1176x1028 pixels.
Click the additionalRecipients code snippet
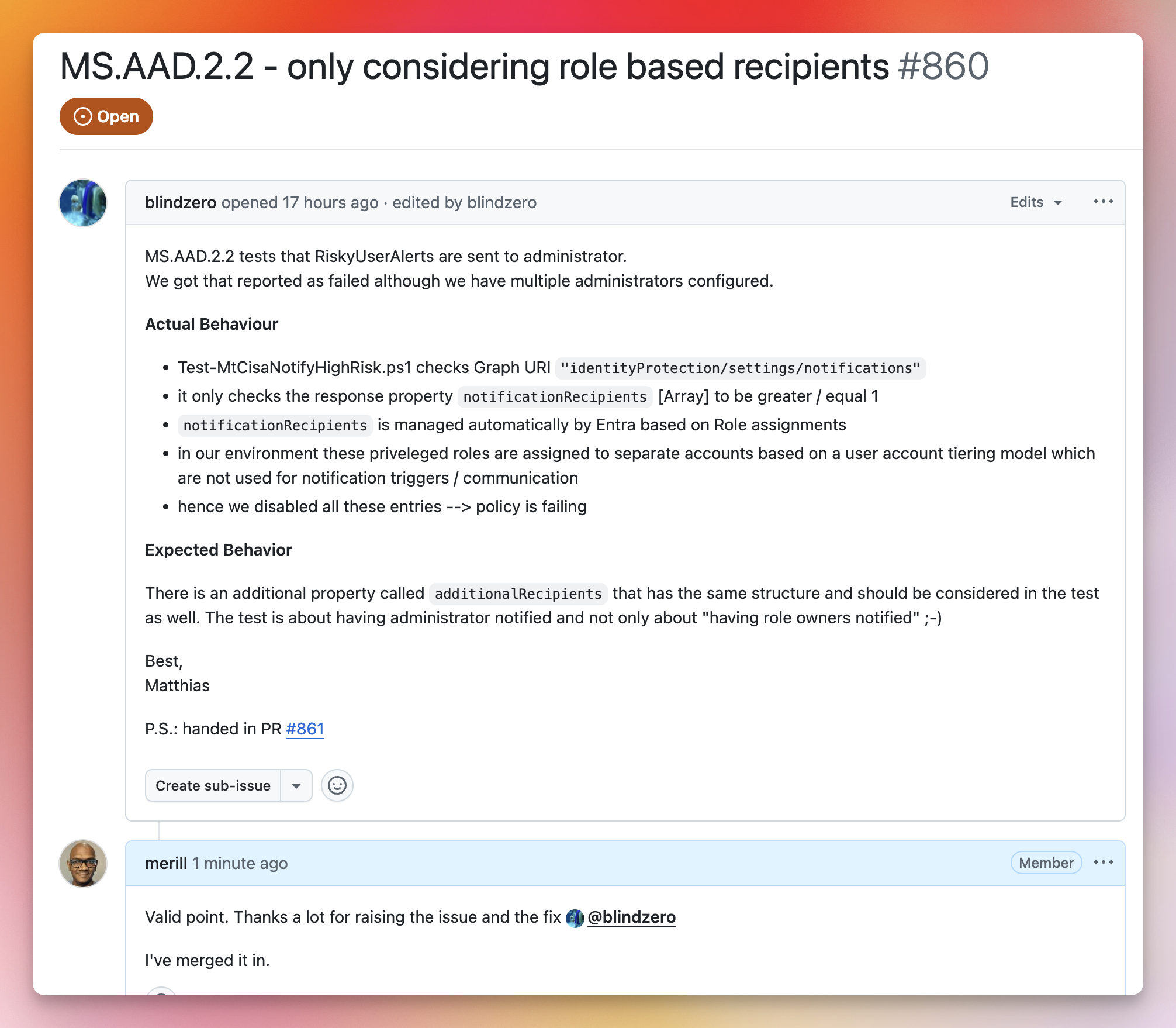click(x=518, y=594)
